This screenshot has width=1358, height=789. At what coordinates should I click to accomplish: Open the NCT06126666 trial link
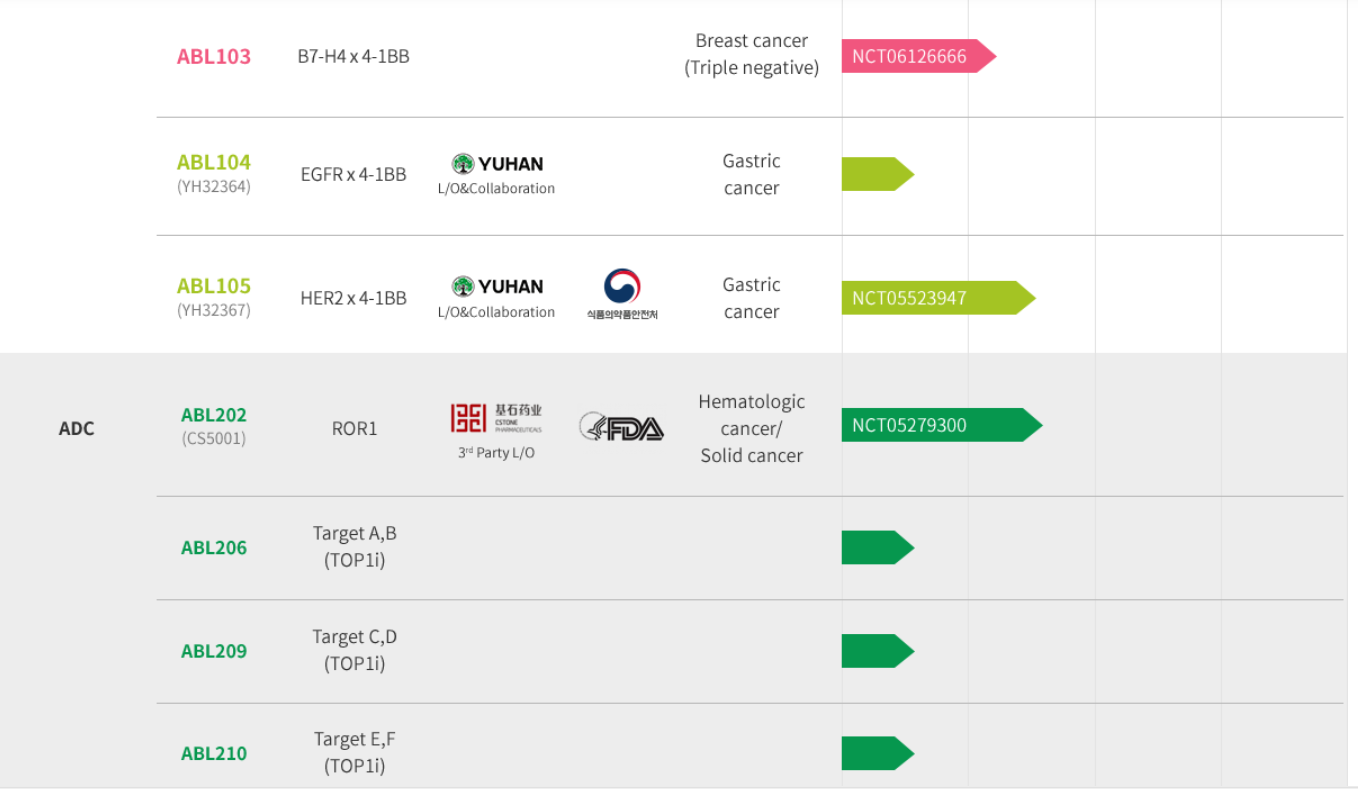click(x=909, y=57)
